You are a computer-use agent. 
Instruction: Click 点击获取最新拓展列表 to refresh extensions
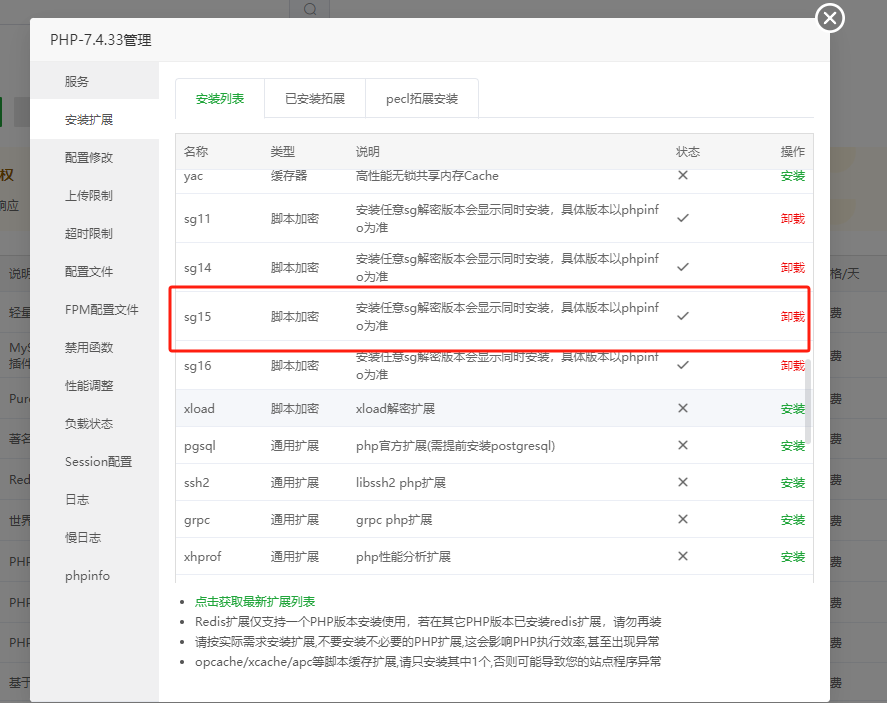click(x=256, y=601)
